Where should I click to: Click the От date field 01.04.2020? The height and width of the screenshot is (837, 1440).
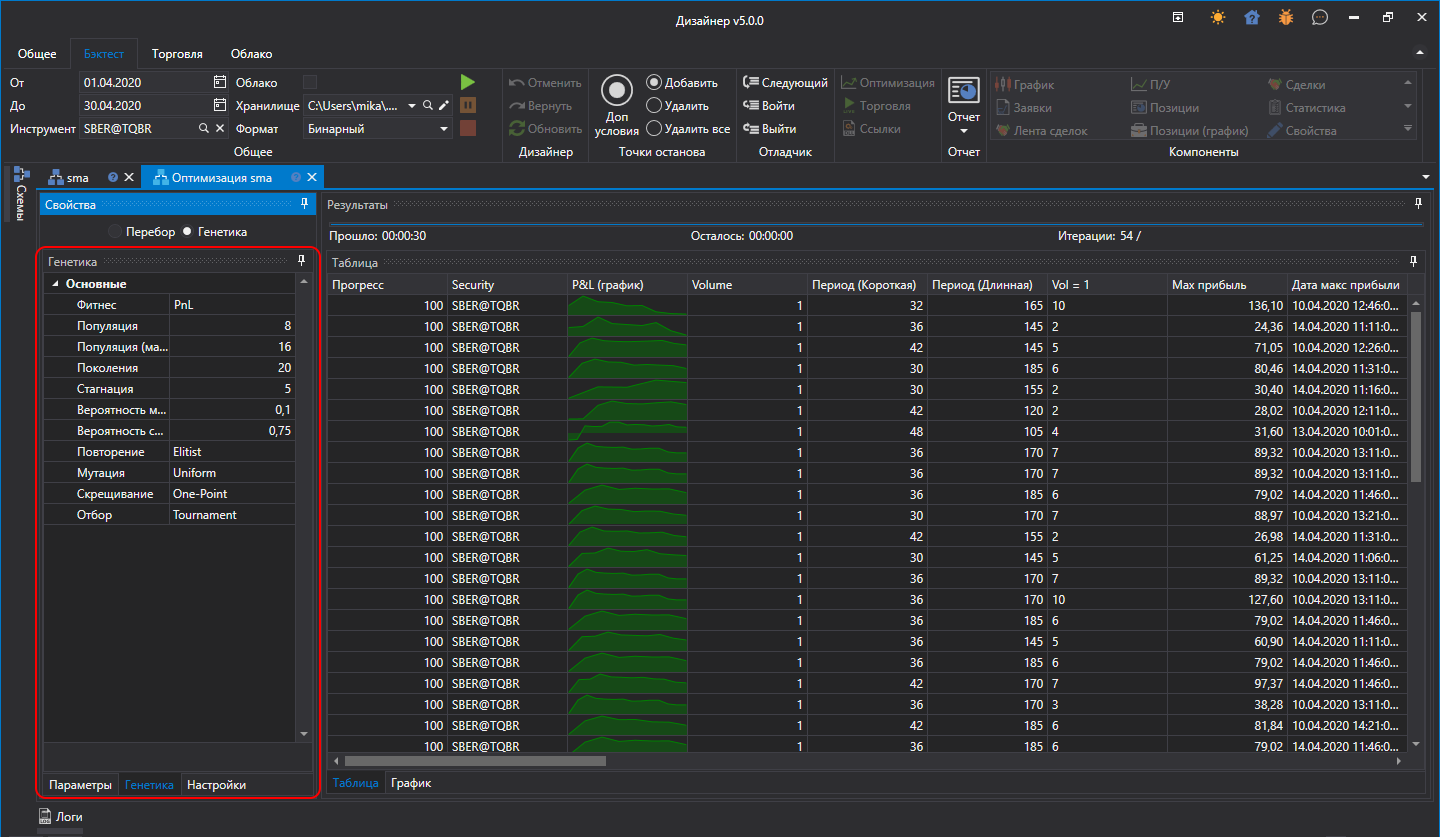point(145,82)
